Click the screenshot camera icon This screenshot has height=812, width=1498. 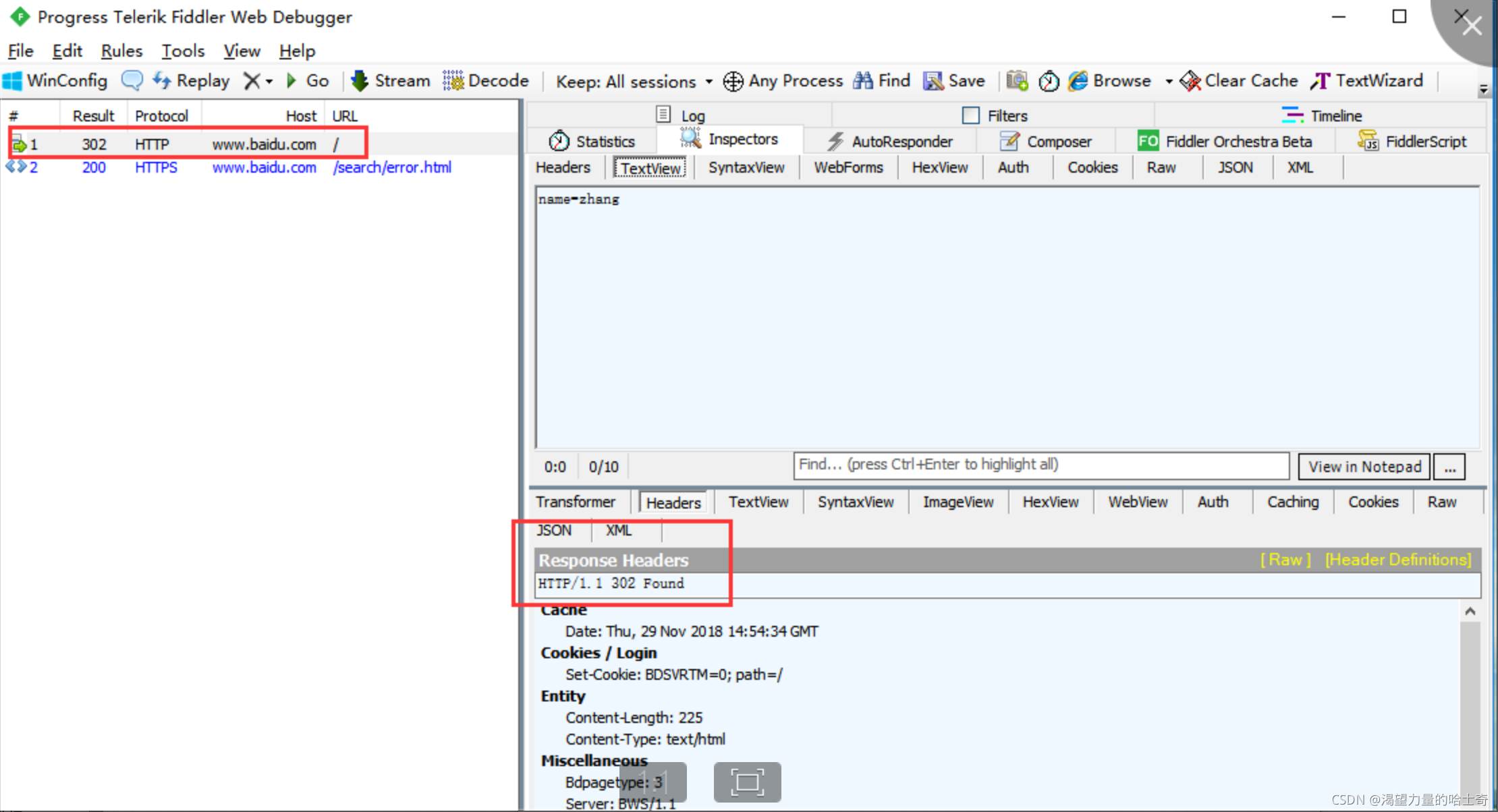point(1017,81)
